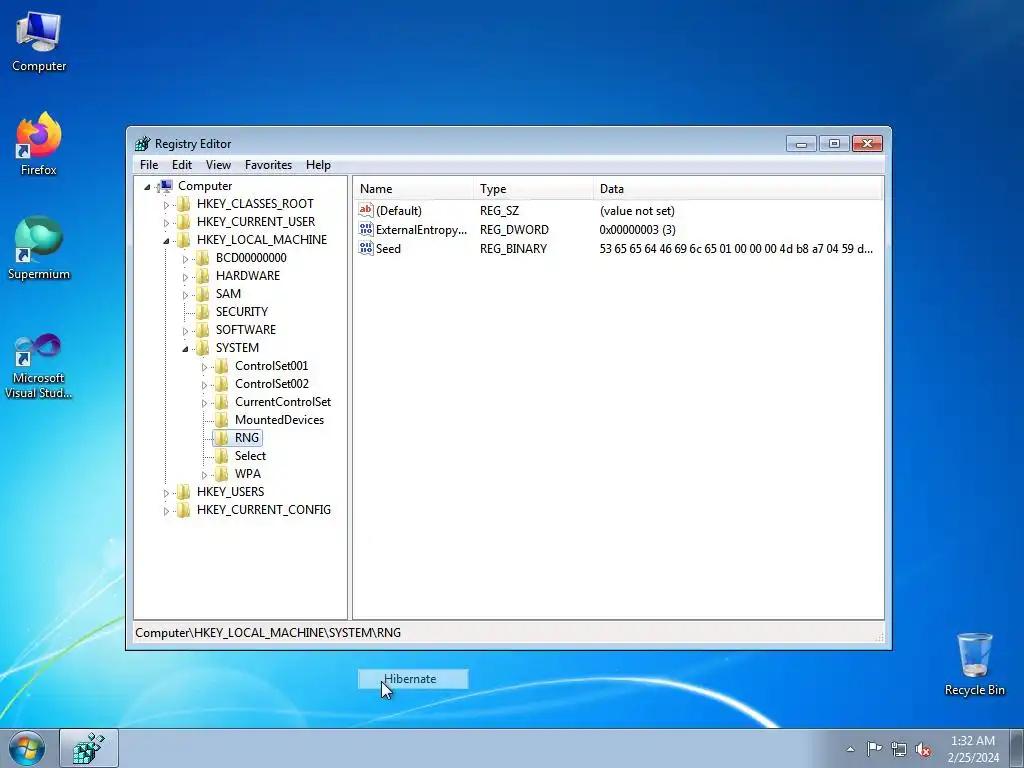Click the Select key folder icon

click(x=222, y=456)
